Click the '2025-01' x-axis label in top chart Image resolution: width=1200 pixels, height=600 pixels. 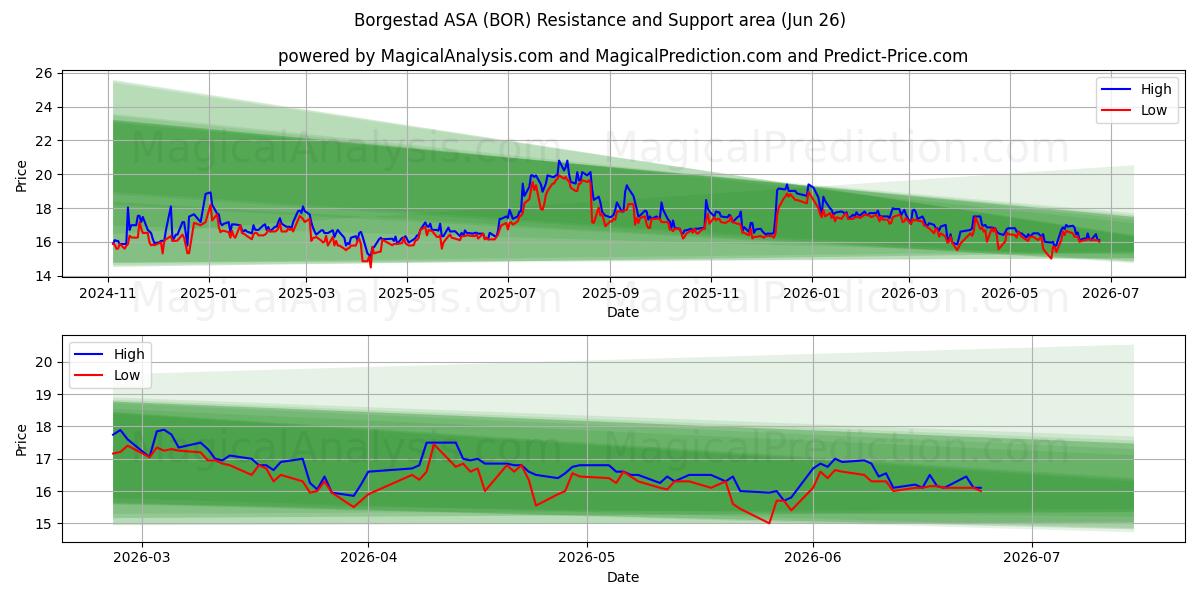point(209,295)
